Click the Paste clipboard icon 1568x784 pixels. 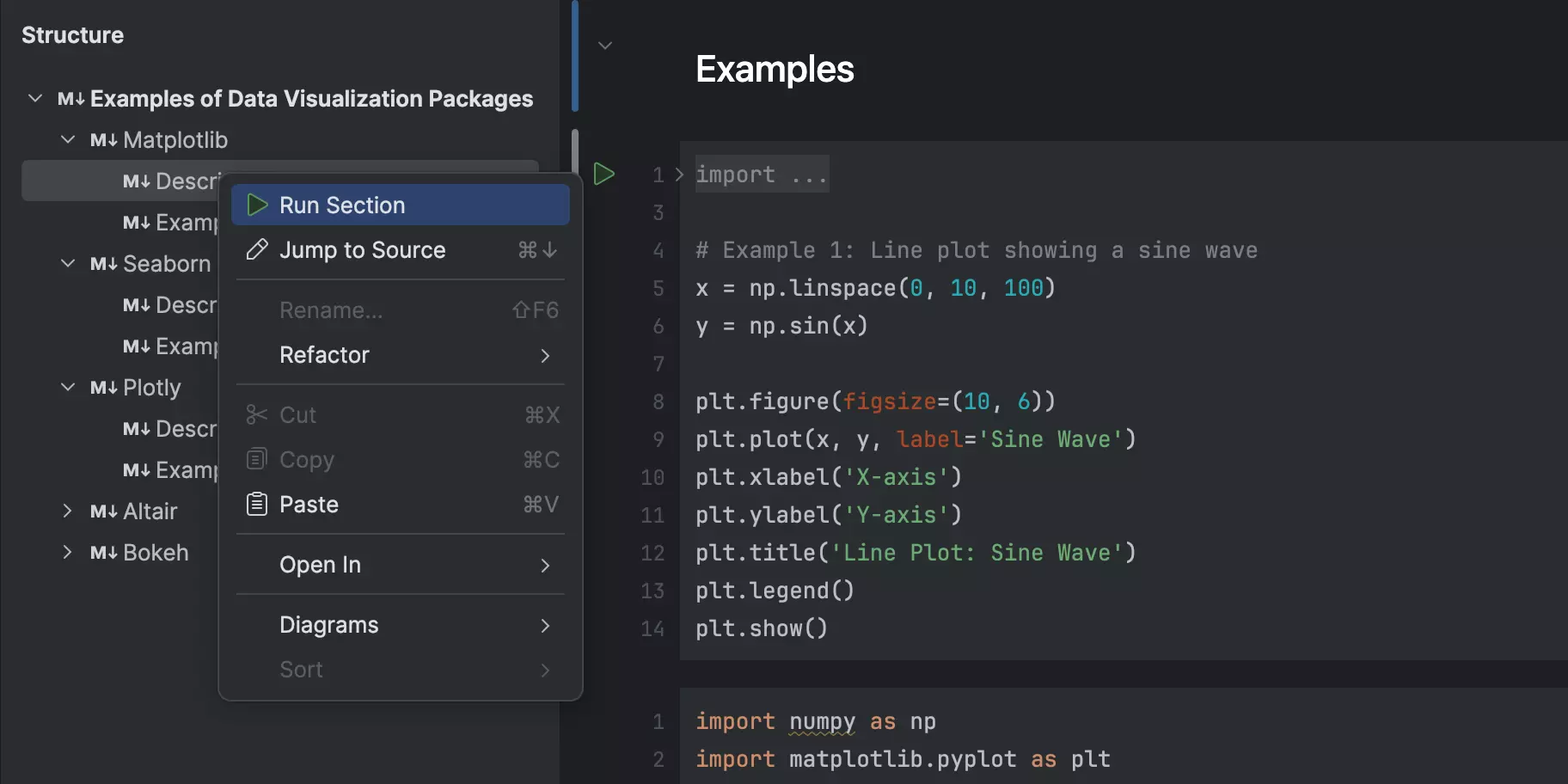click(255, 504)
